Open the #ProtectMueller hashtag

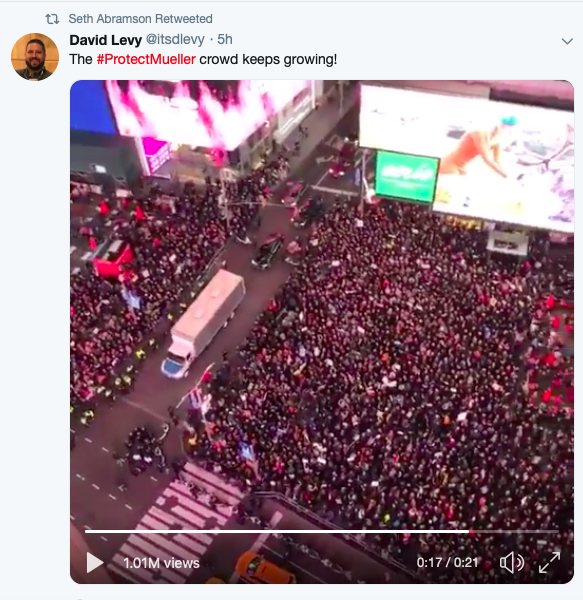click(146, 59)
